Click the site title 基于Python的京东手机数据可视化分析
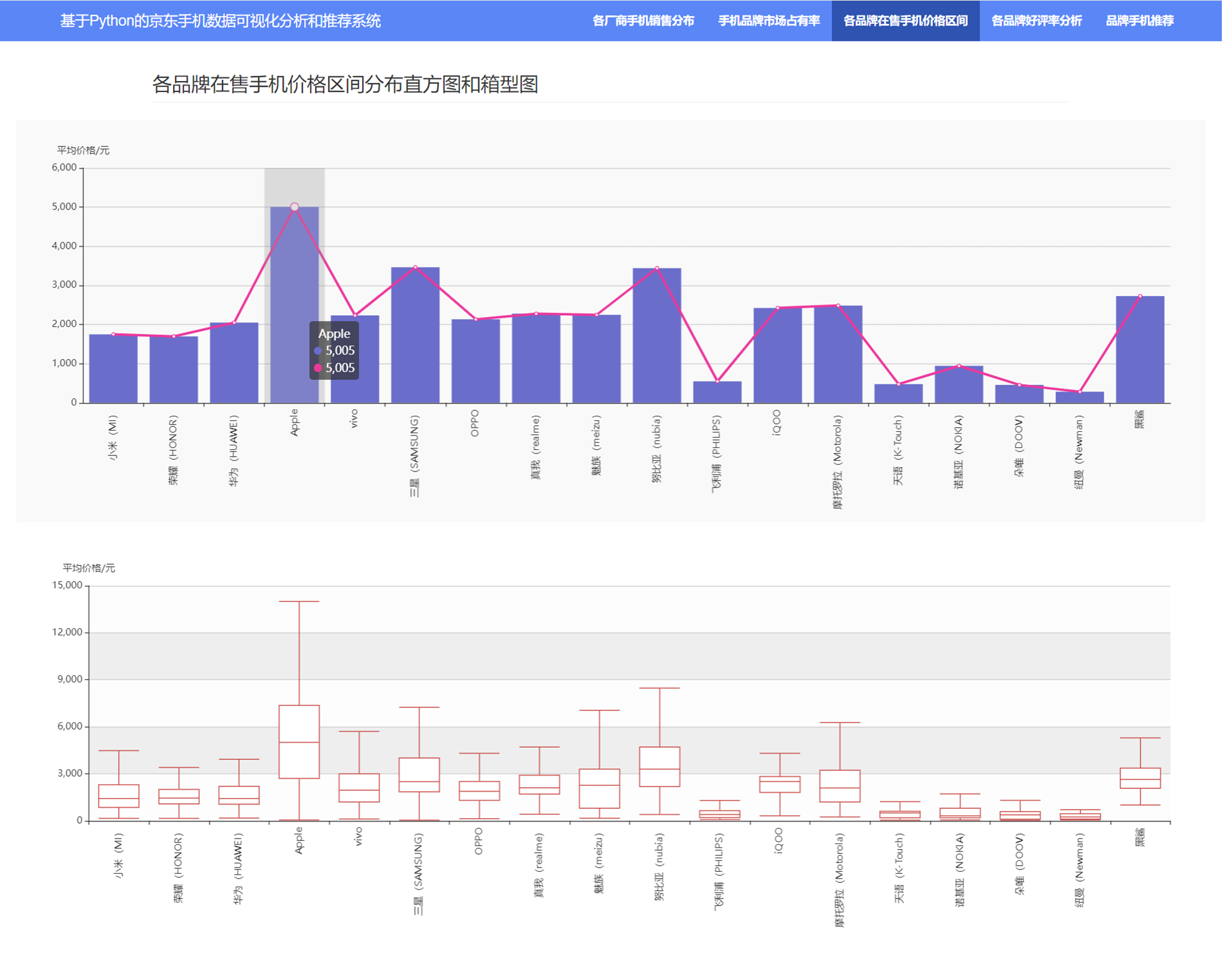Viewport: 1222px width, 980px height. (220, 21)
